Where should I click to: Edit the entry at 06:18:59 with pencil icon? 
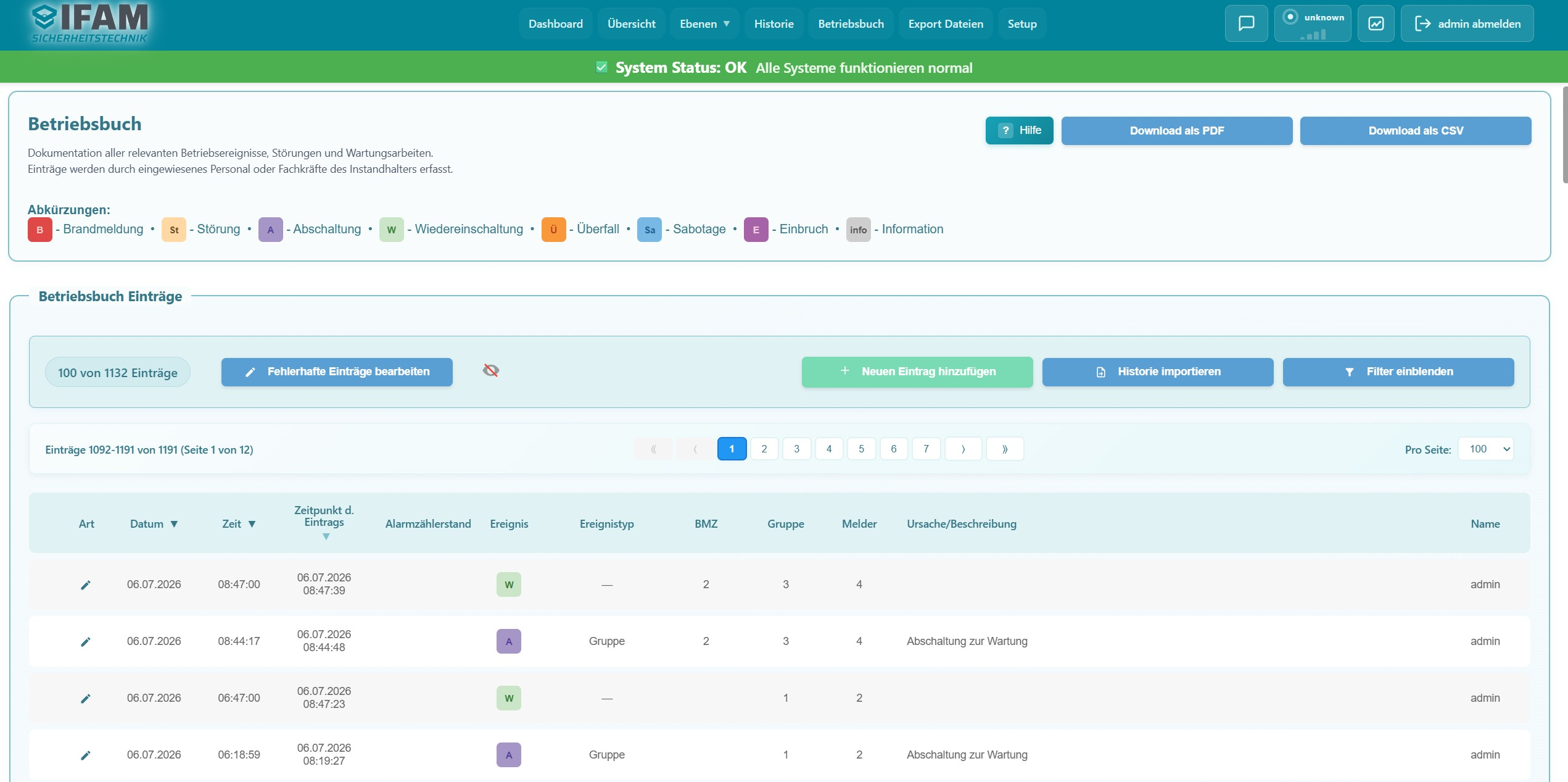coord(86,755)
